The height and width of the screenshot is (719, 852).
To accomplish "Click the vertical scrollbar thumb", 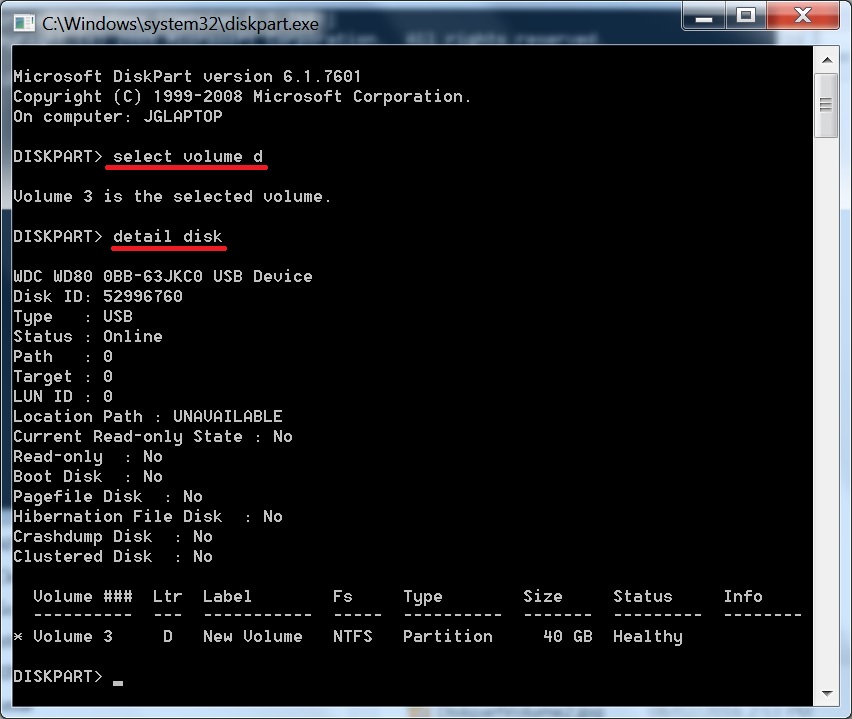I will pos(826,105).
